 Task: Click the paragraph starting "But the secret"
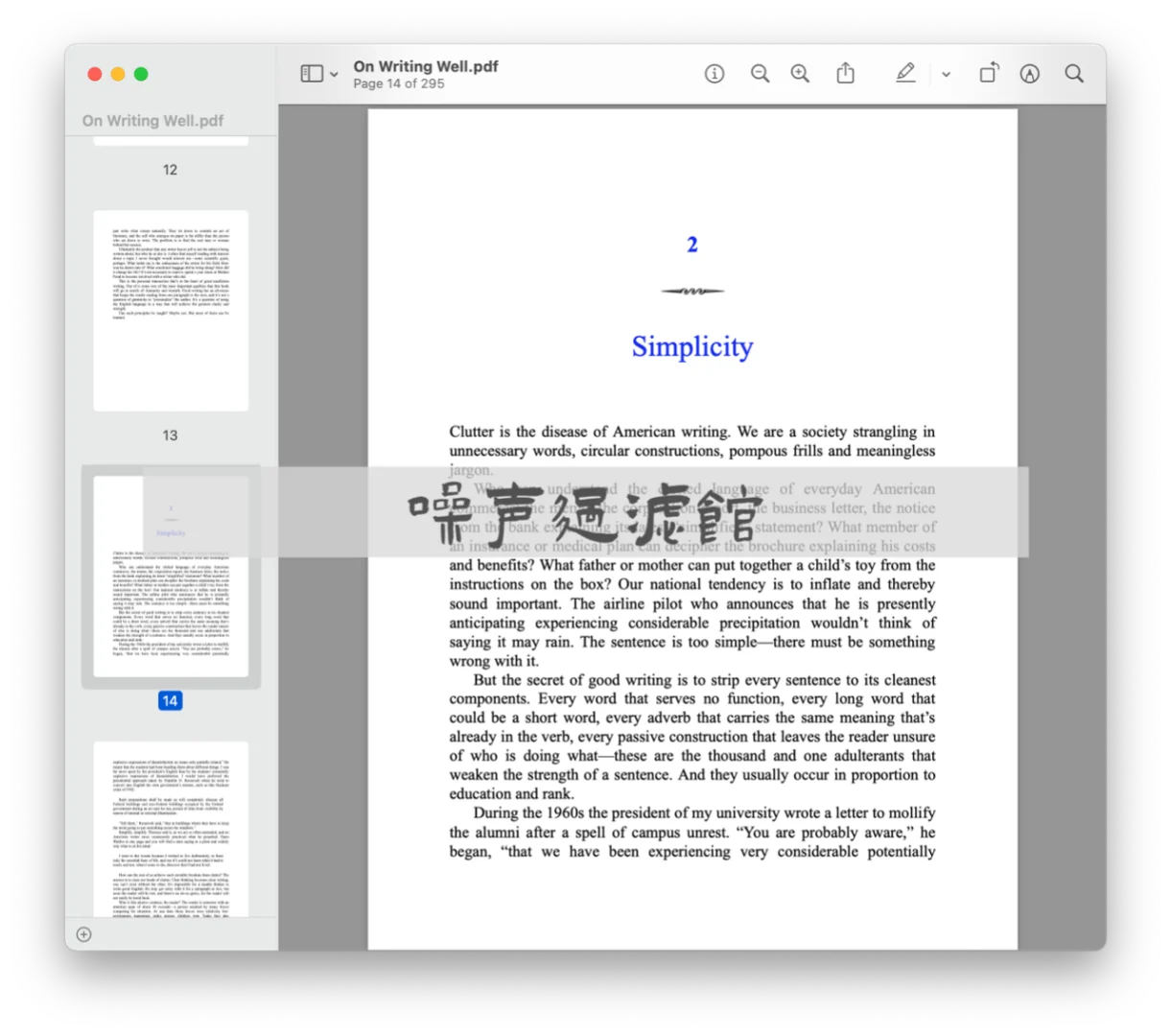coord(692,737)
